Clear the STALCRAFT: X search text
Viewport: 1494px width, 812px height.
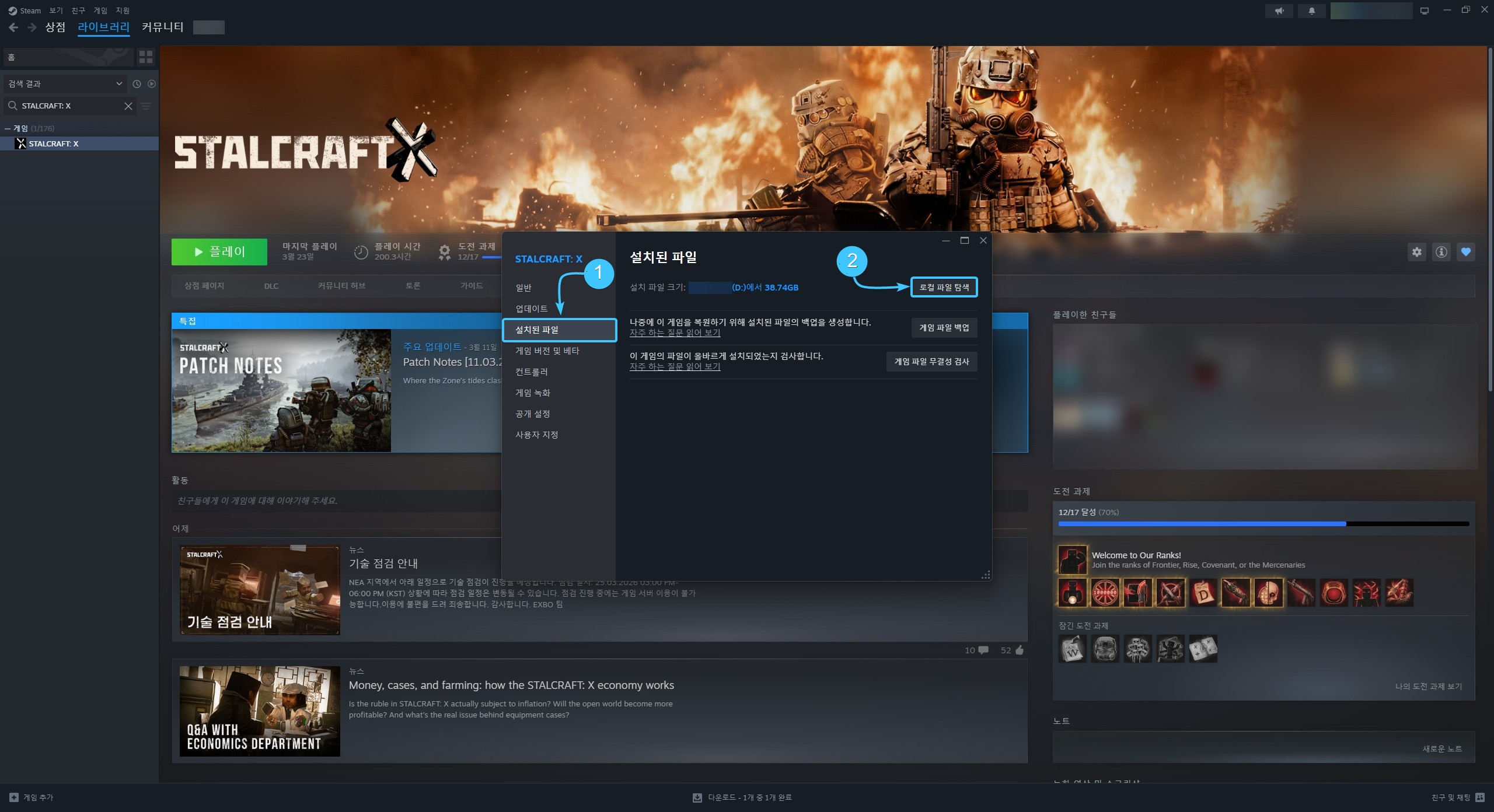click(x=128, y=106)
